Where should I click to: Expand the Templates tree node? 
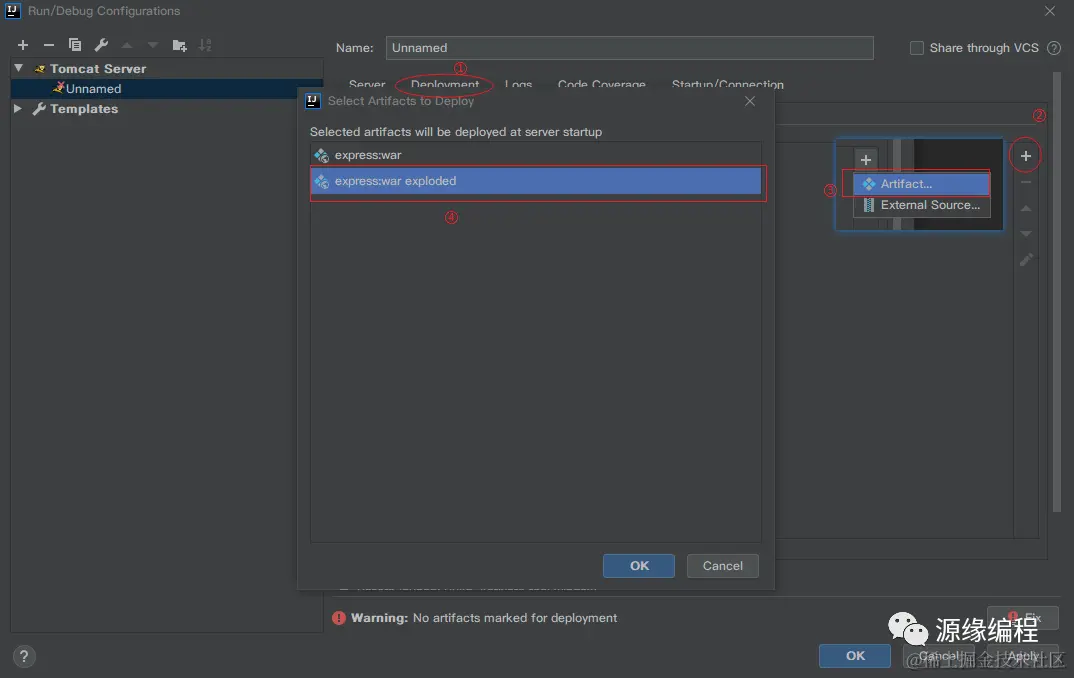coord(18,108)
